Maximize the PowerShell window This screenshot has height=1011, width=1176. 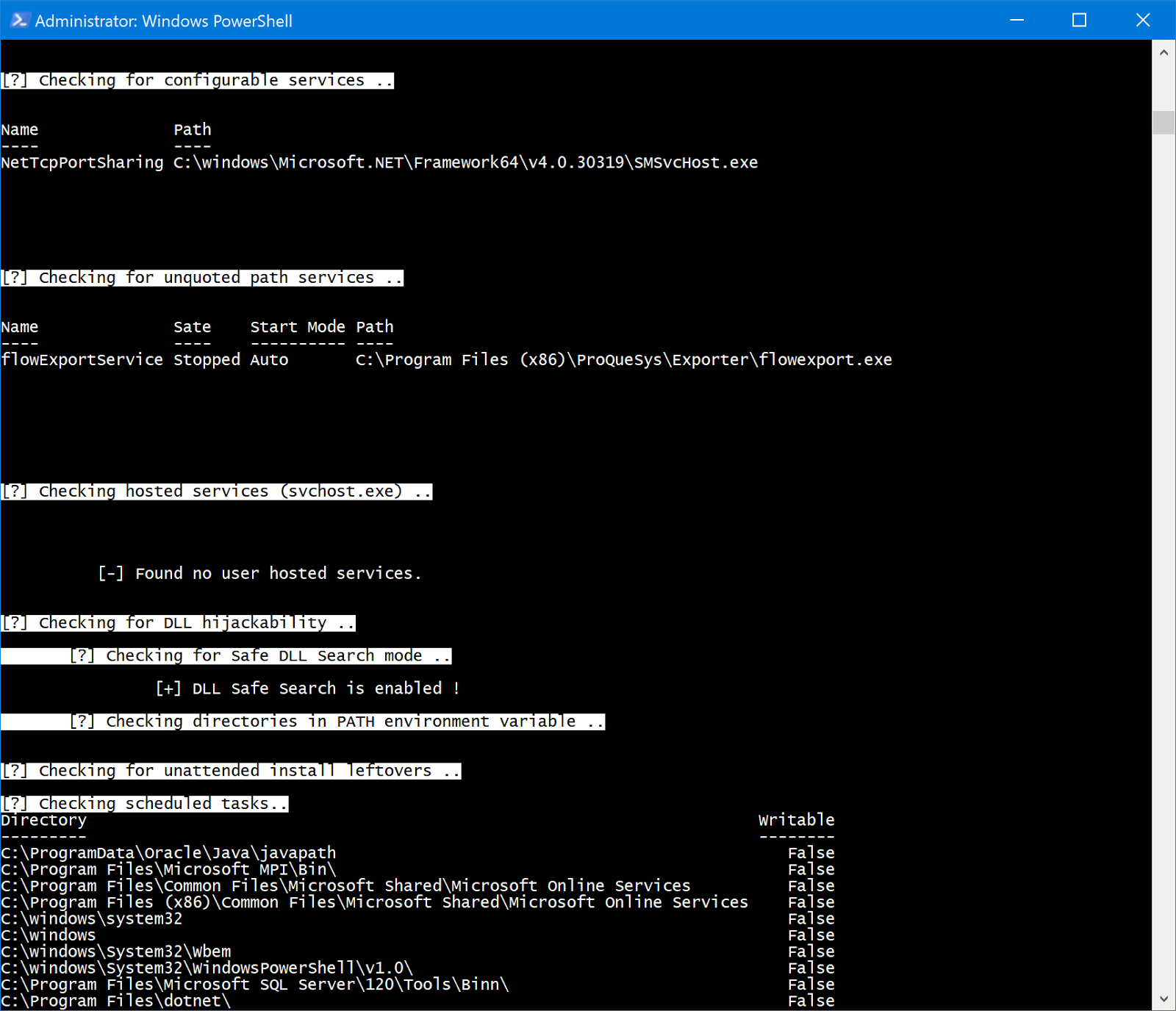[x=1079, y=21]
